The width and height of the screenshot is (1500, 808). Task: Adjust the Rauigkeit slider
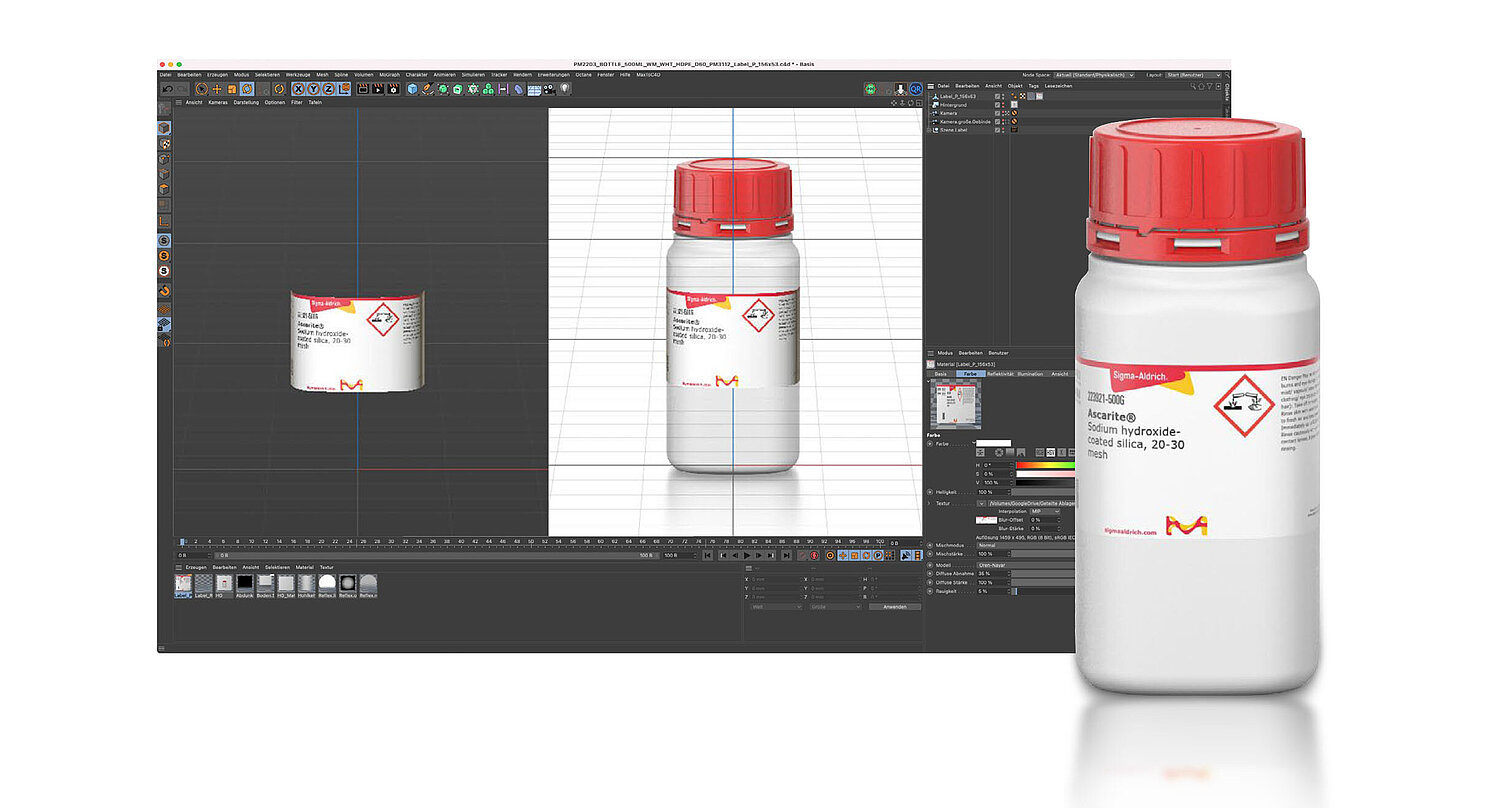point(1045,591)
